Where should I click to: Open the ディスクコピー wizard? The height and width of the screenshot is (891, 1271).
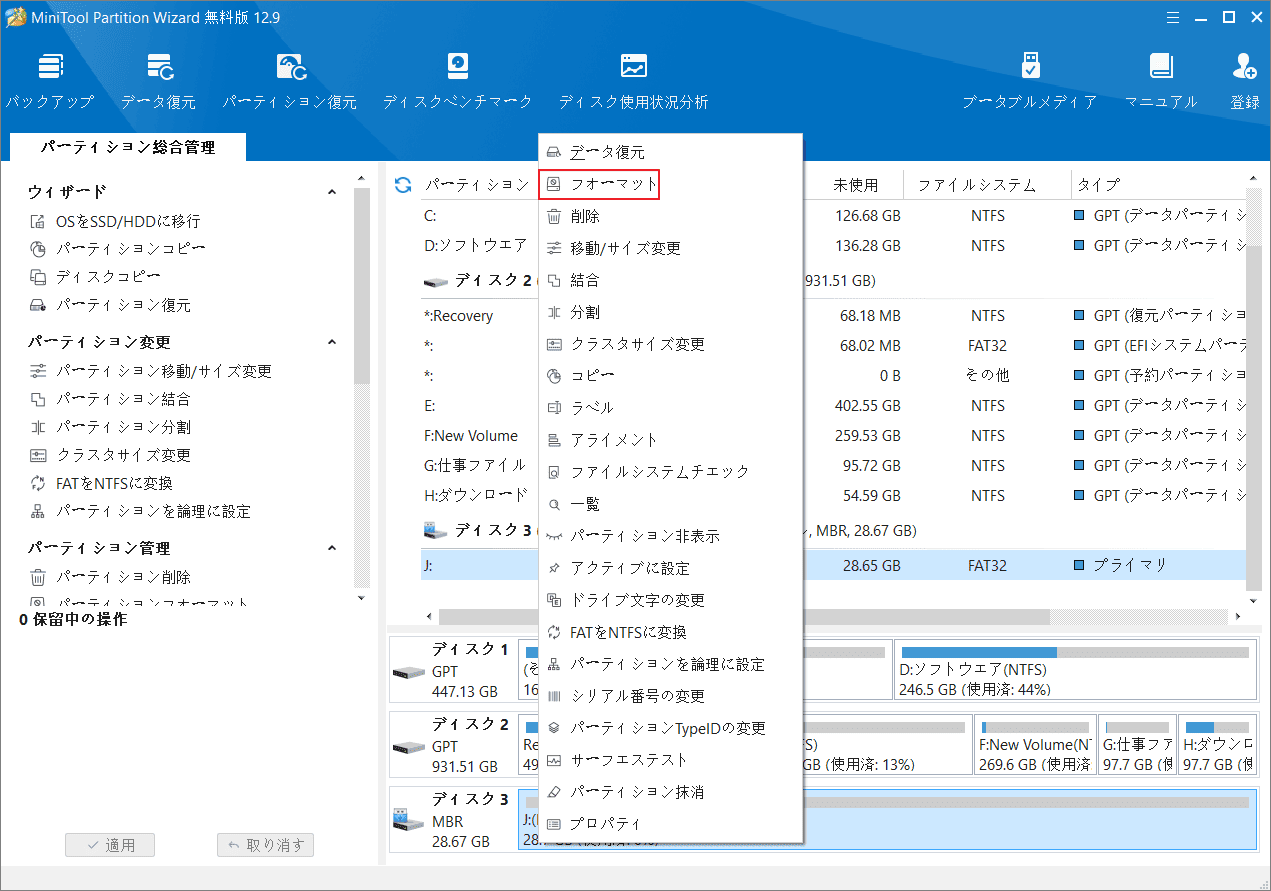pos(108,277)
